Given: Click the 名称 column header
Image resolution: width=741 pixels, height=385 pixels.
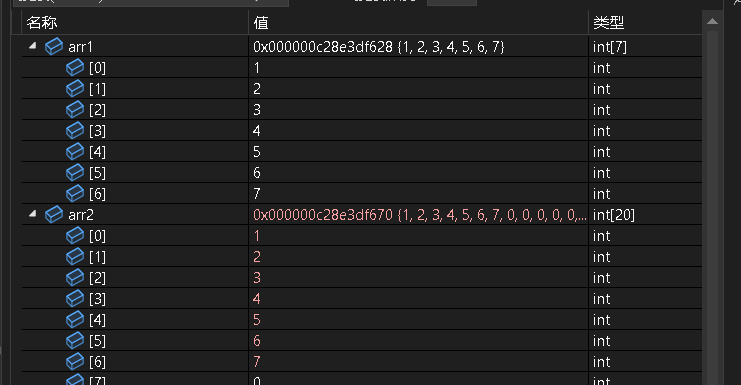Looking at the screenshot, I should coord(135,23).
